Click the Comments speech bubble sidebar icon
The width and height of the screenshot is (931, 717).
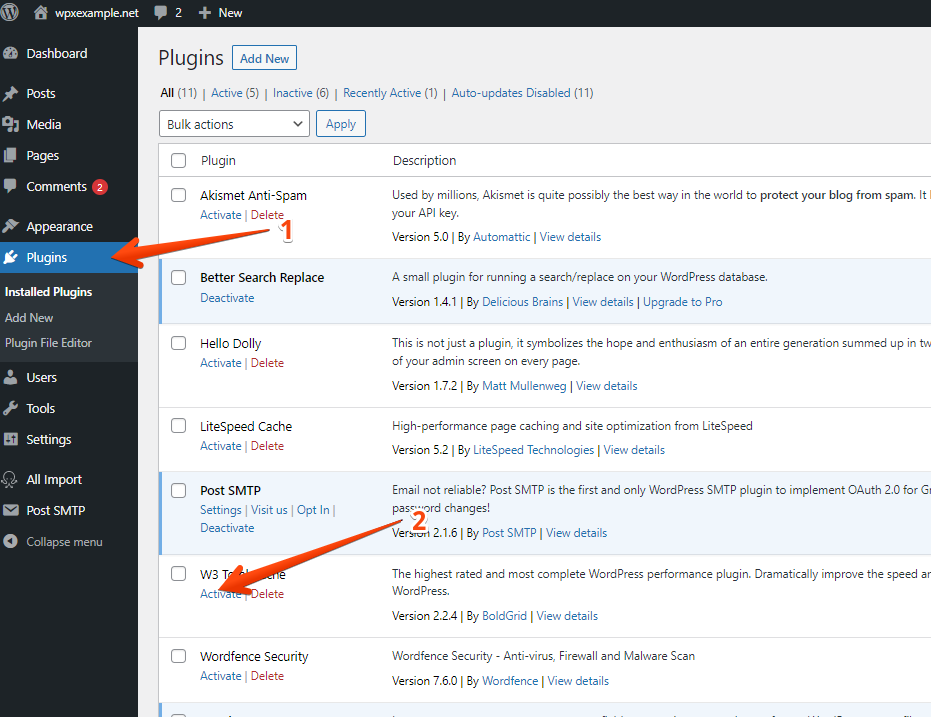pos(10,186)
